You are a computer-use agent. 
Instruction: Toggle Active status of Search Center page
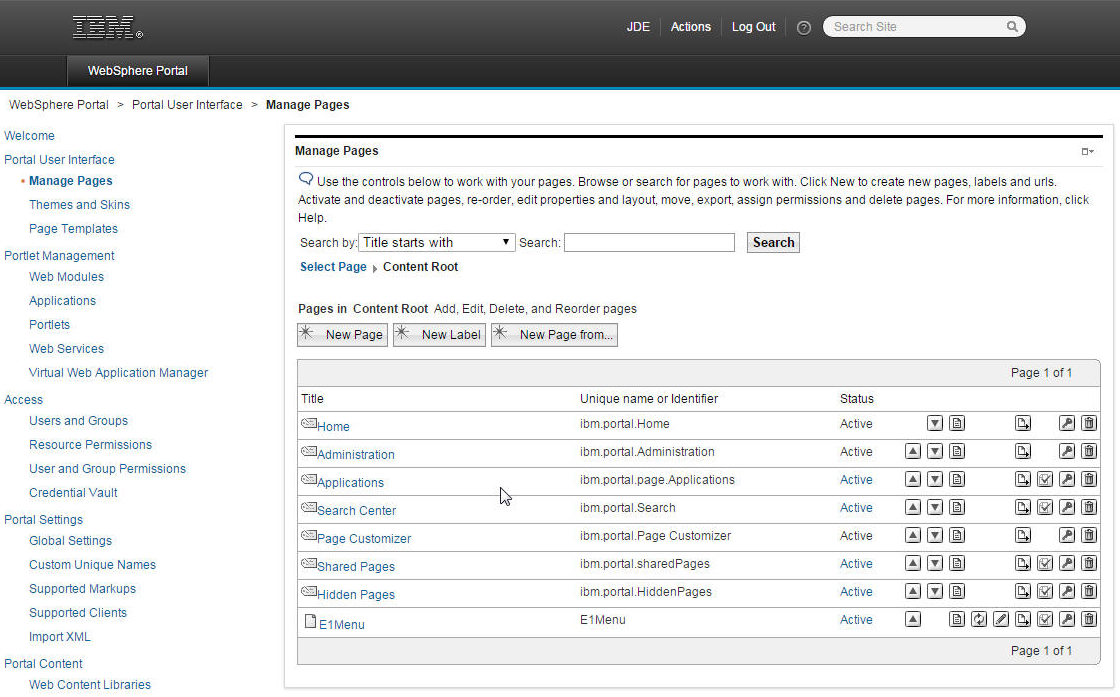point(856,508)
